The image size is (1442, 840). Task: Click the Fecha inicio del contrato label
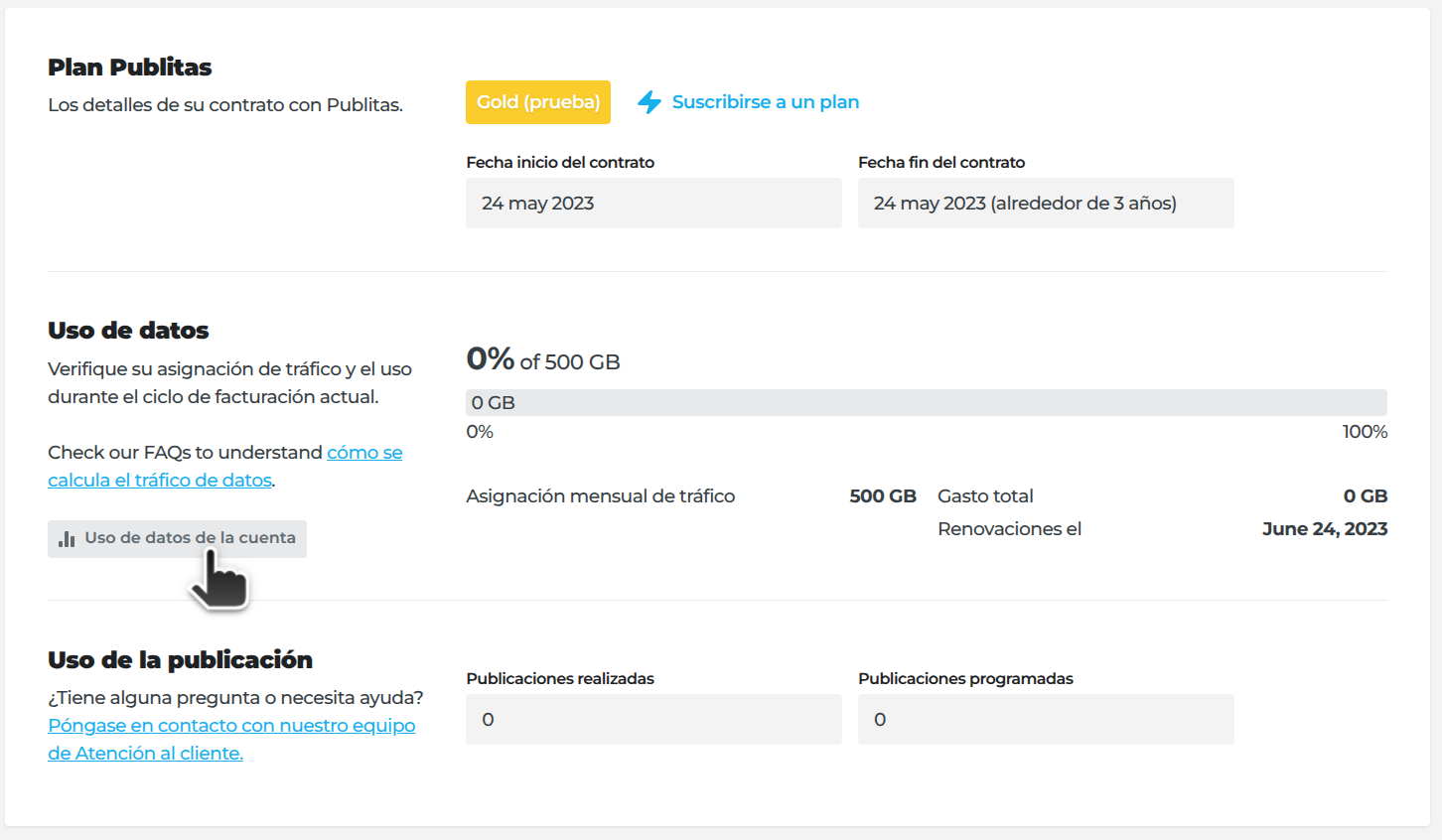560,163
